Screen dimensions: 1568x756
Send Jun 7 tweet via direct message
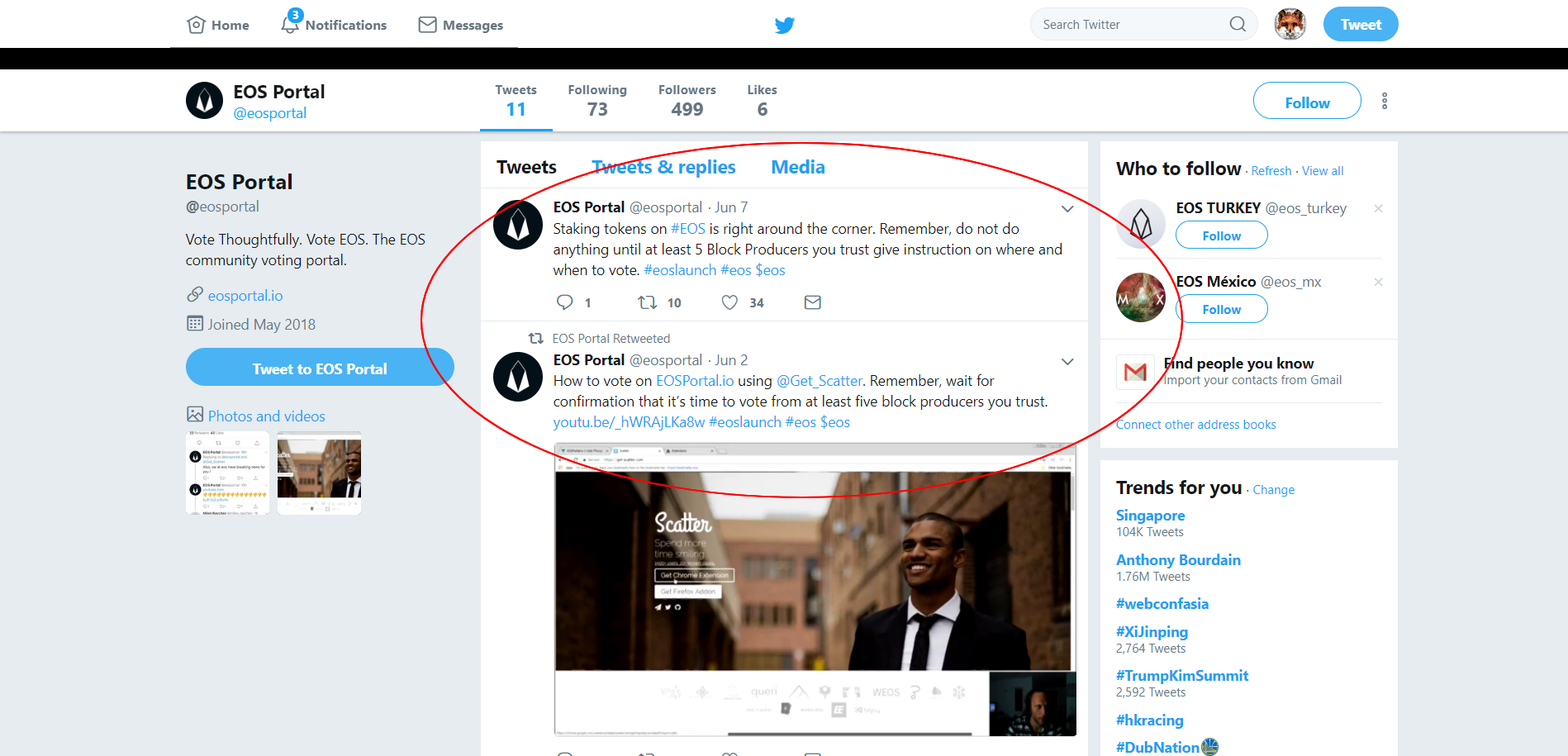click(x=812, y=302)
